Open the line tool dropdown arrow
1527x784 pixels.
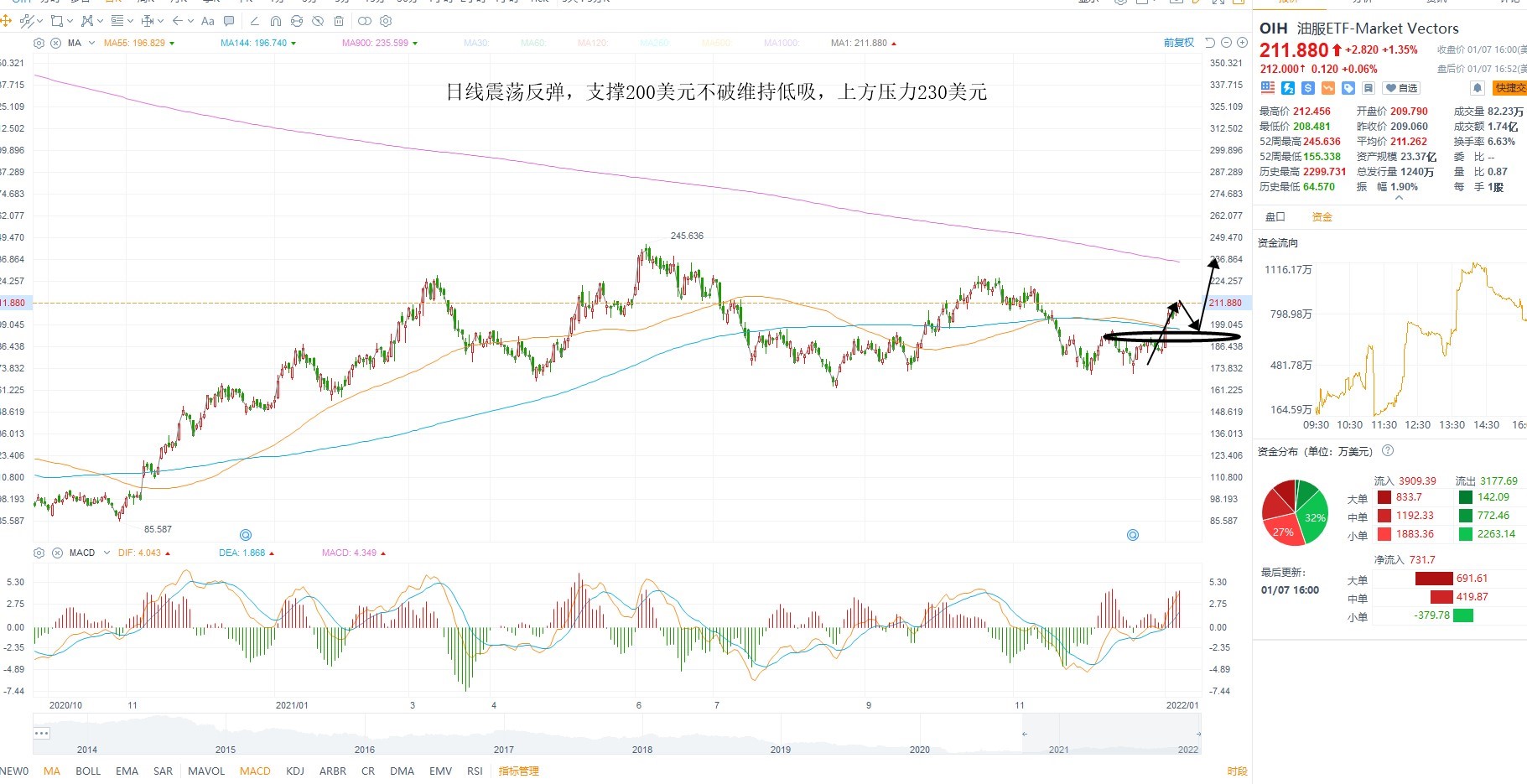click(x=39, y=21)
